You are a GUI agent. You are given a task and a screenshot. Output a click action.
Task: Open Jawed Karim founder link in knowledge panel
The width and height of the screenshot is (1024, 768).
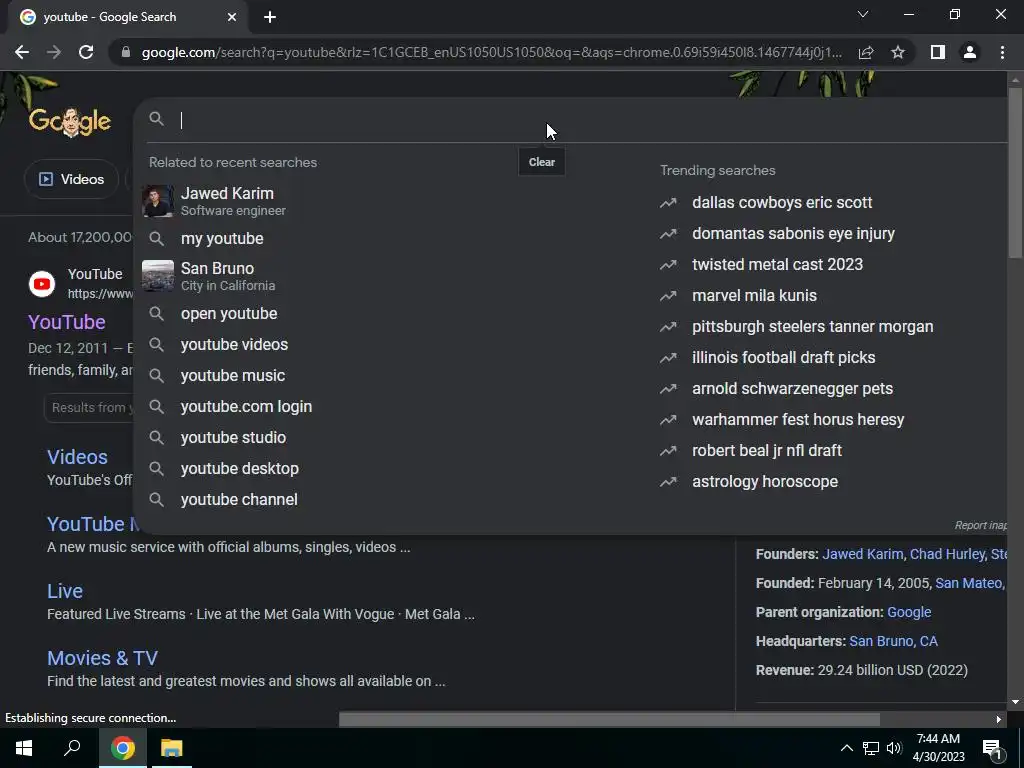[x=863, y=554]
